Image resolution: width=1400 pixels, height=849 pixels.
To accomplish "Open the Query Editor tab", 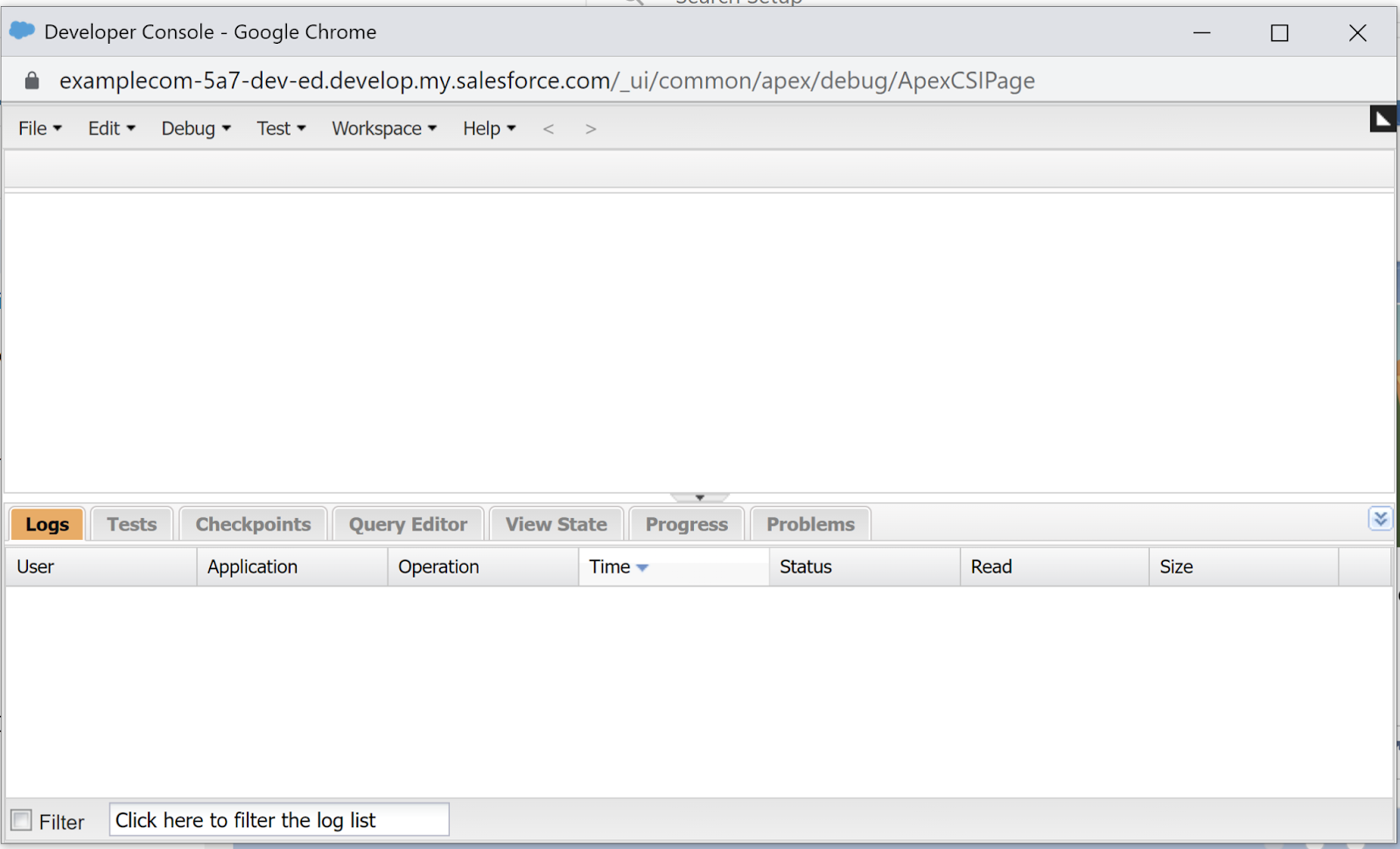I will (x=408, y=524).
